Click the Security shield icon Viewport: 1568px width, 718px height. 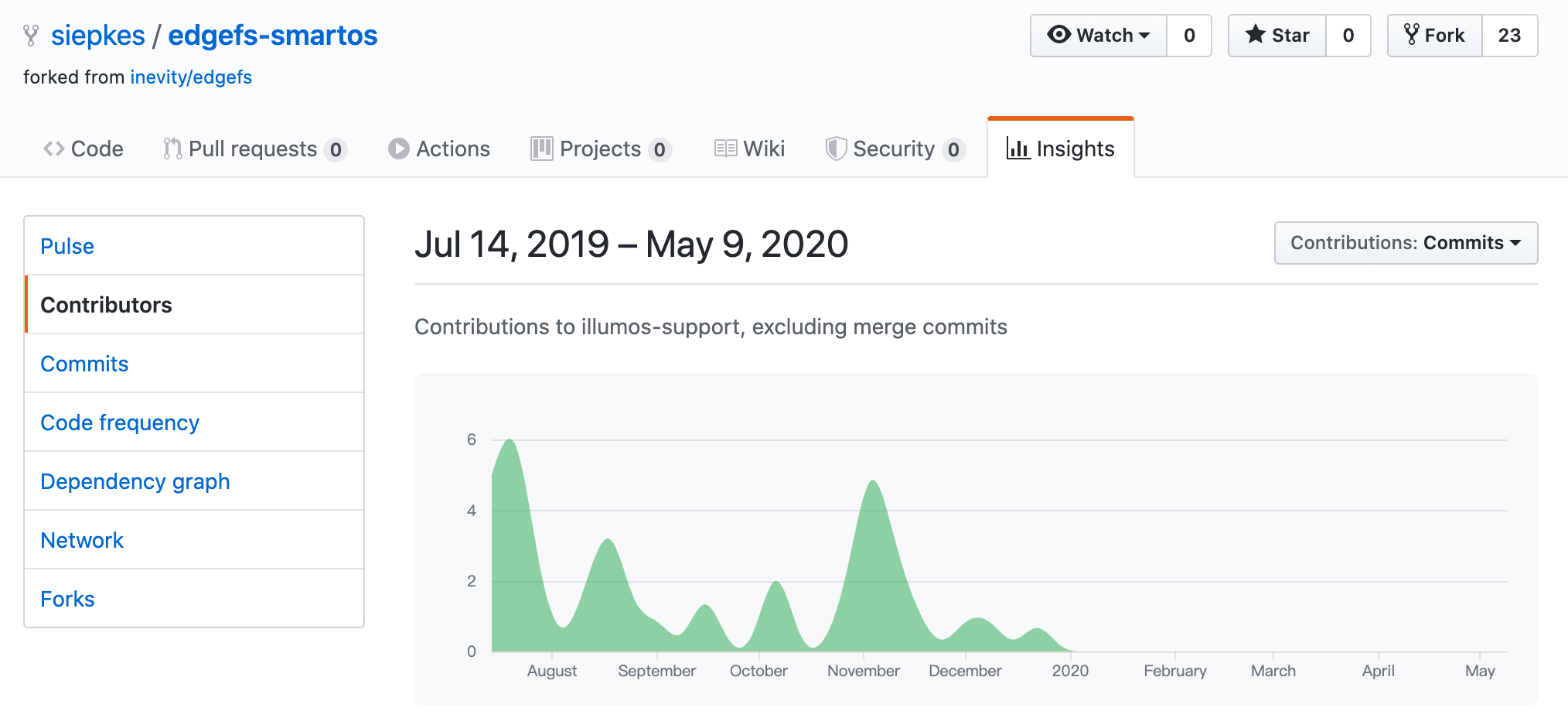[x=836, y=149]
